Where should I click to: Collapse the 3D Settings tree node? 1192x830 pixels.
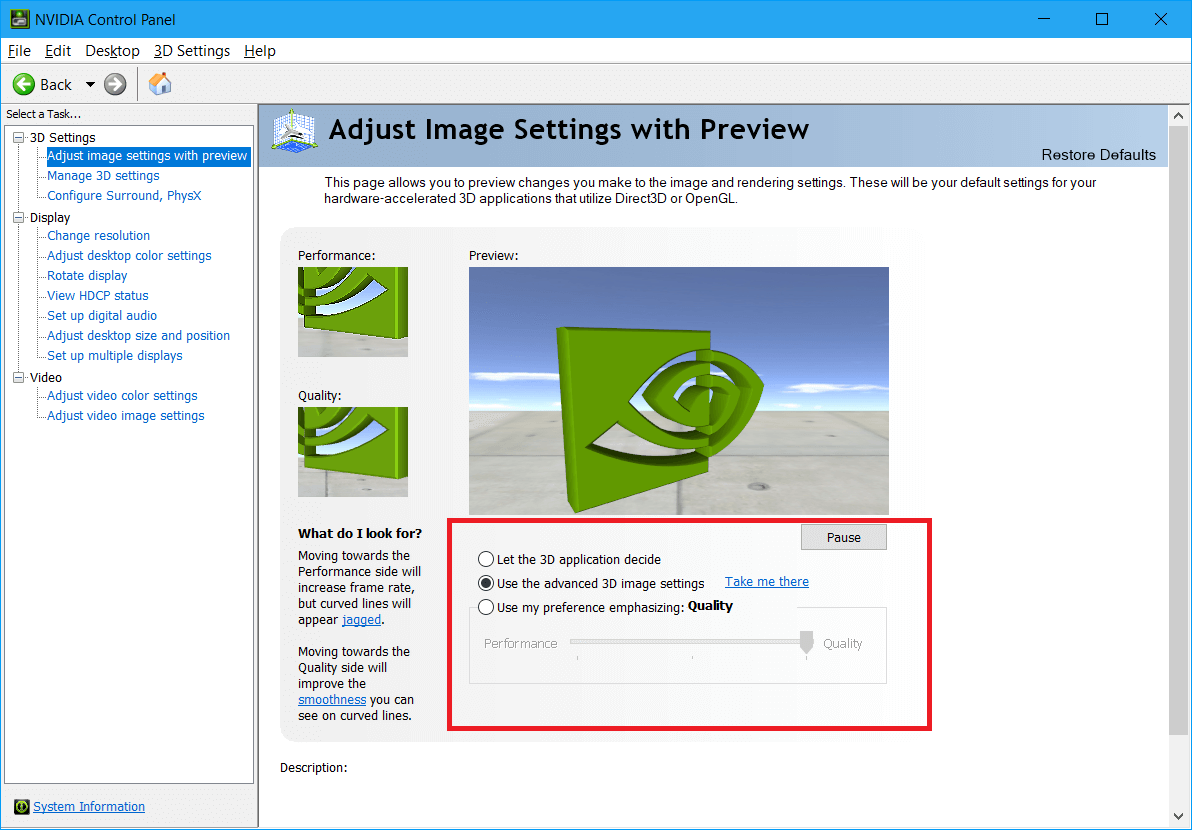[x=19, y=138]
